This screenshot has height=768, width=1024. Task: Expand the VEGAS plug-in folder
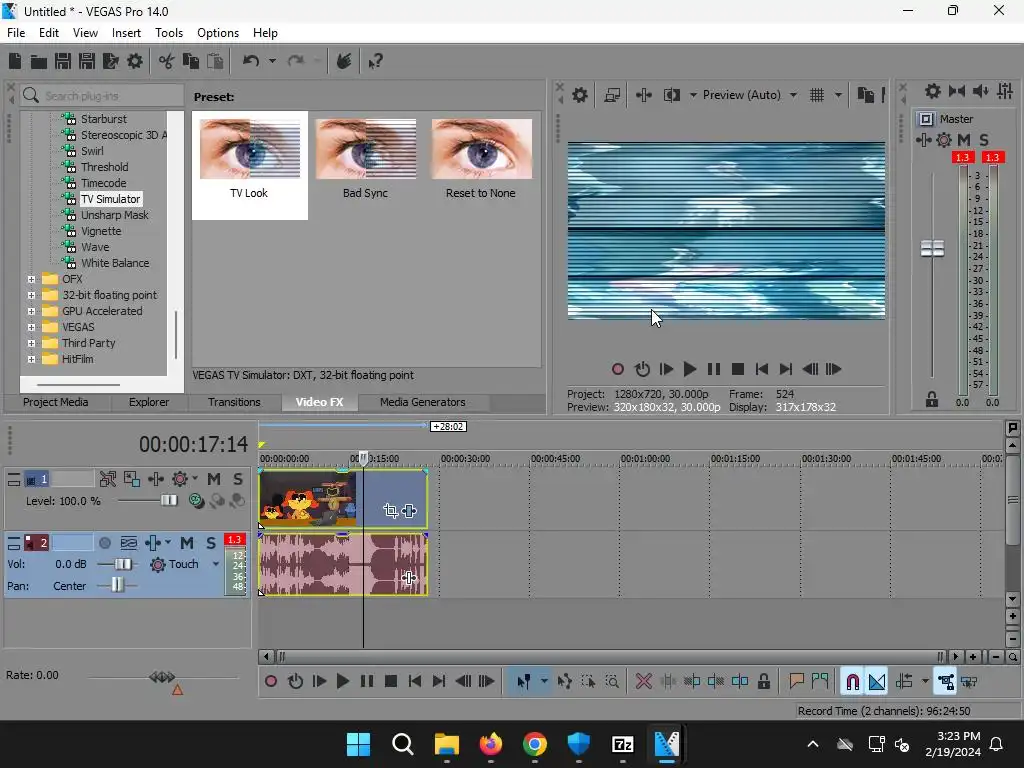point(31,327)
